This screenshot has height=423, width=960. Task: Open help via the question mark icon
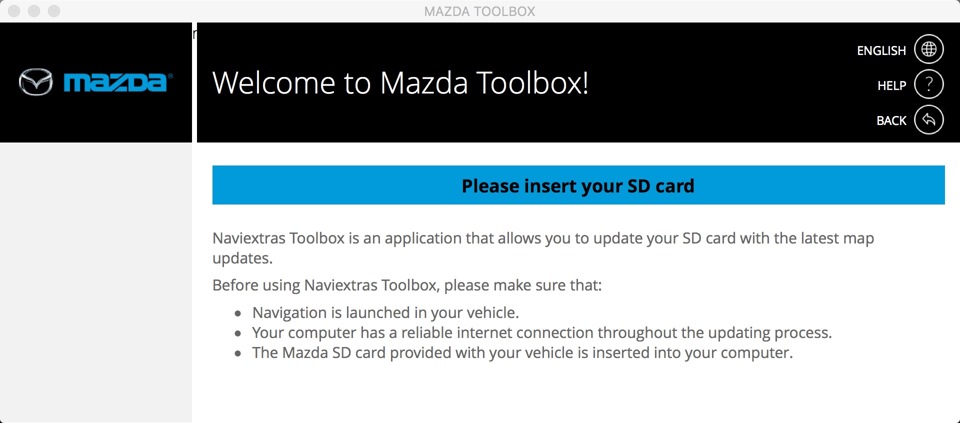929,86
